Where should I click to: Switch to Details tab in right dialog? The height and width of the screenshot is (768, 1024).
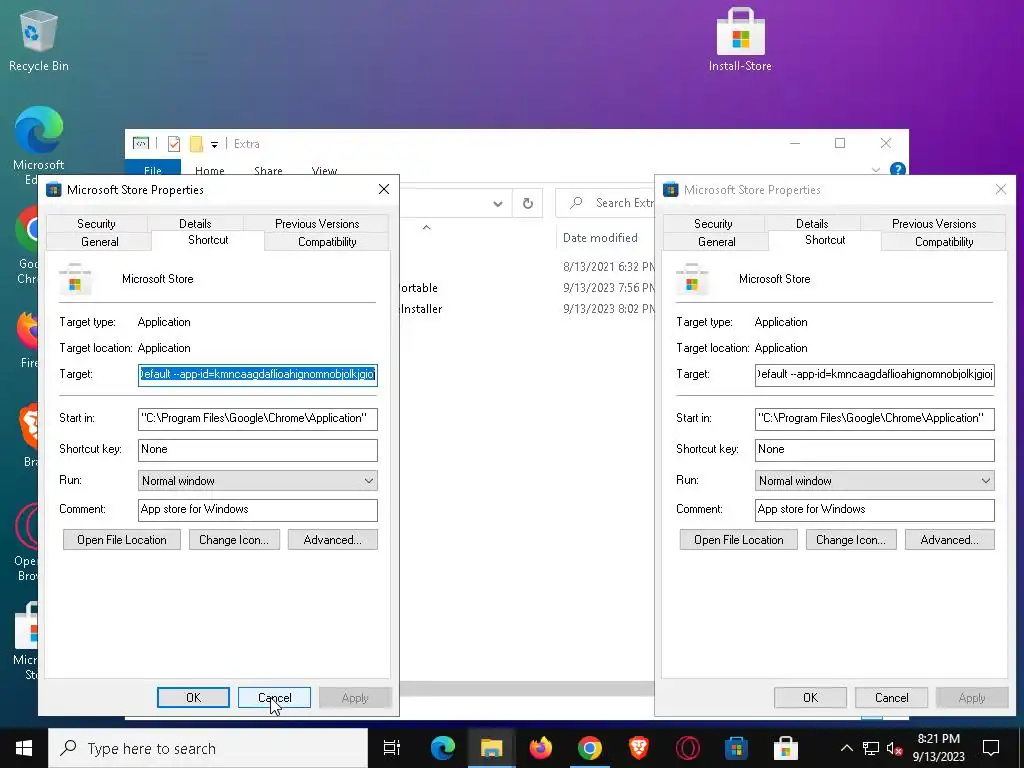tap(812, 223)
